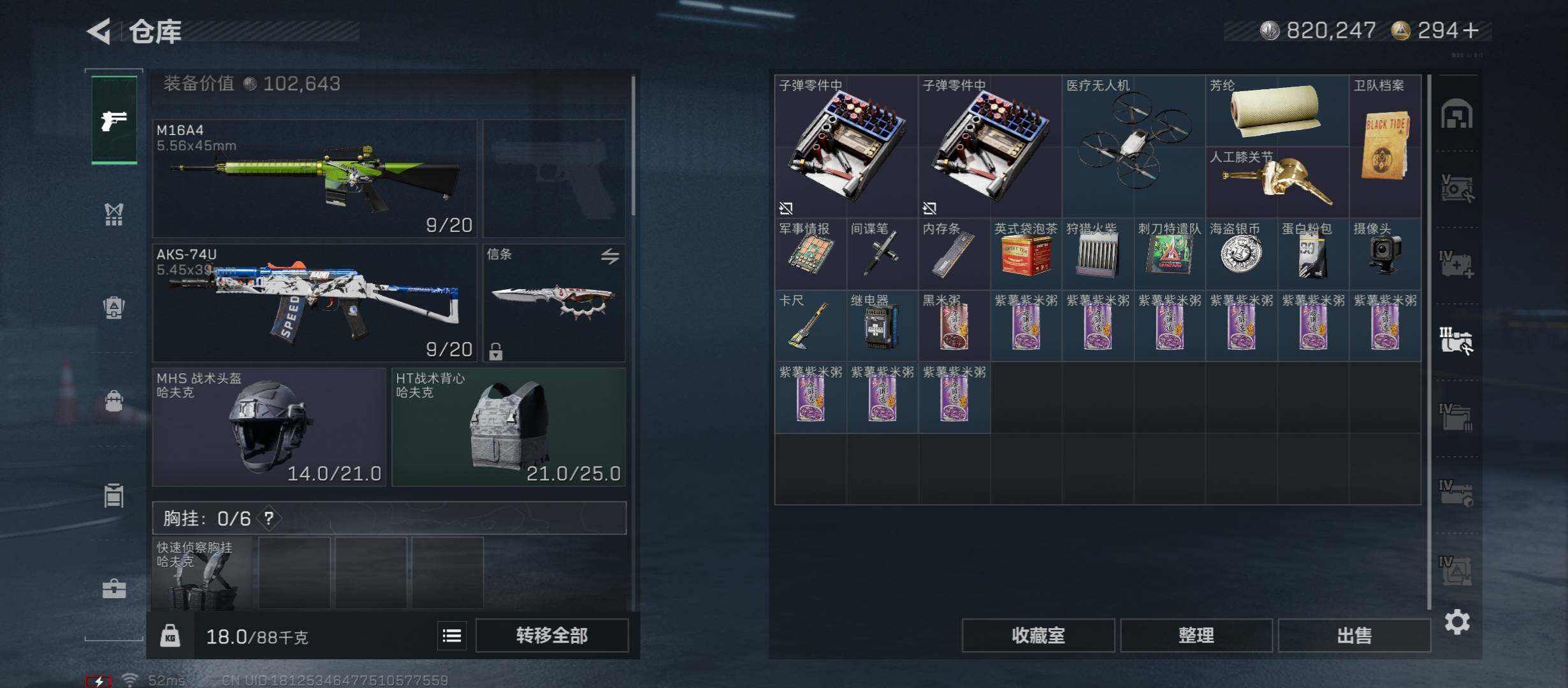Screen dimensions: 1568x688
Task: Go back using the arrow beside 仓库
Action: (x=99, y=31)
